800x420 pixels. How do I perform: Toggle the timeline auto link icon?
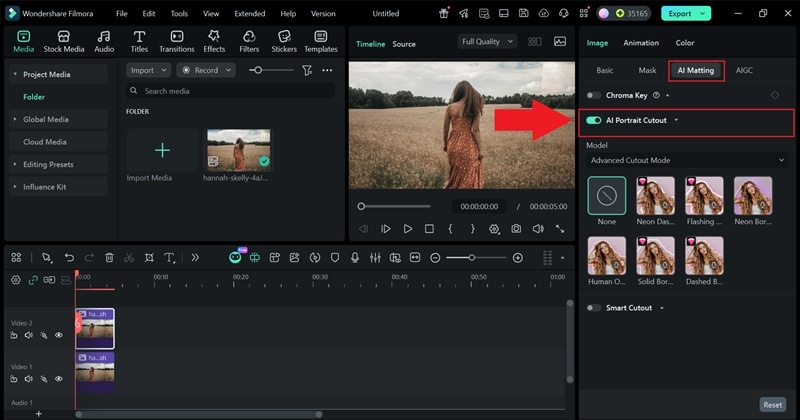pos(33,280)
